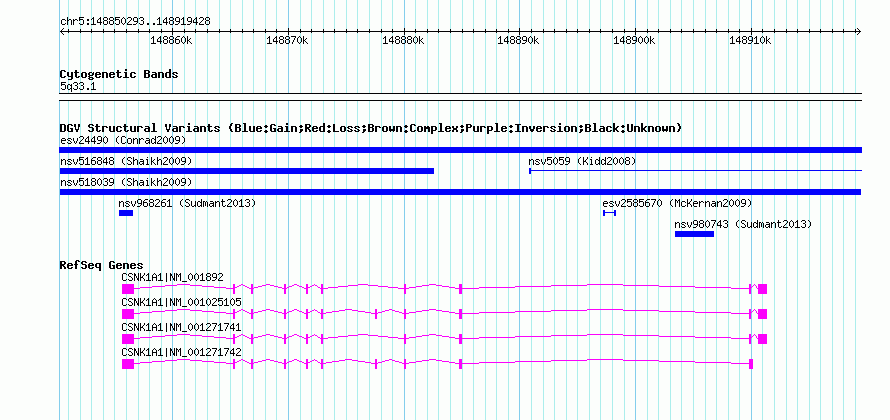Screen dimensions: 890x420
Task: Click the first exon block of NM_001025105
Action: 128,314
